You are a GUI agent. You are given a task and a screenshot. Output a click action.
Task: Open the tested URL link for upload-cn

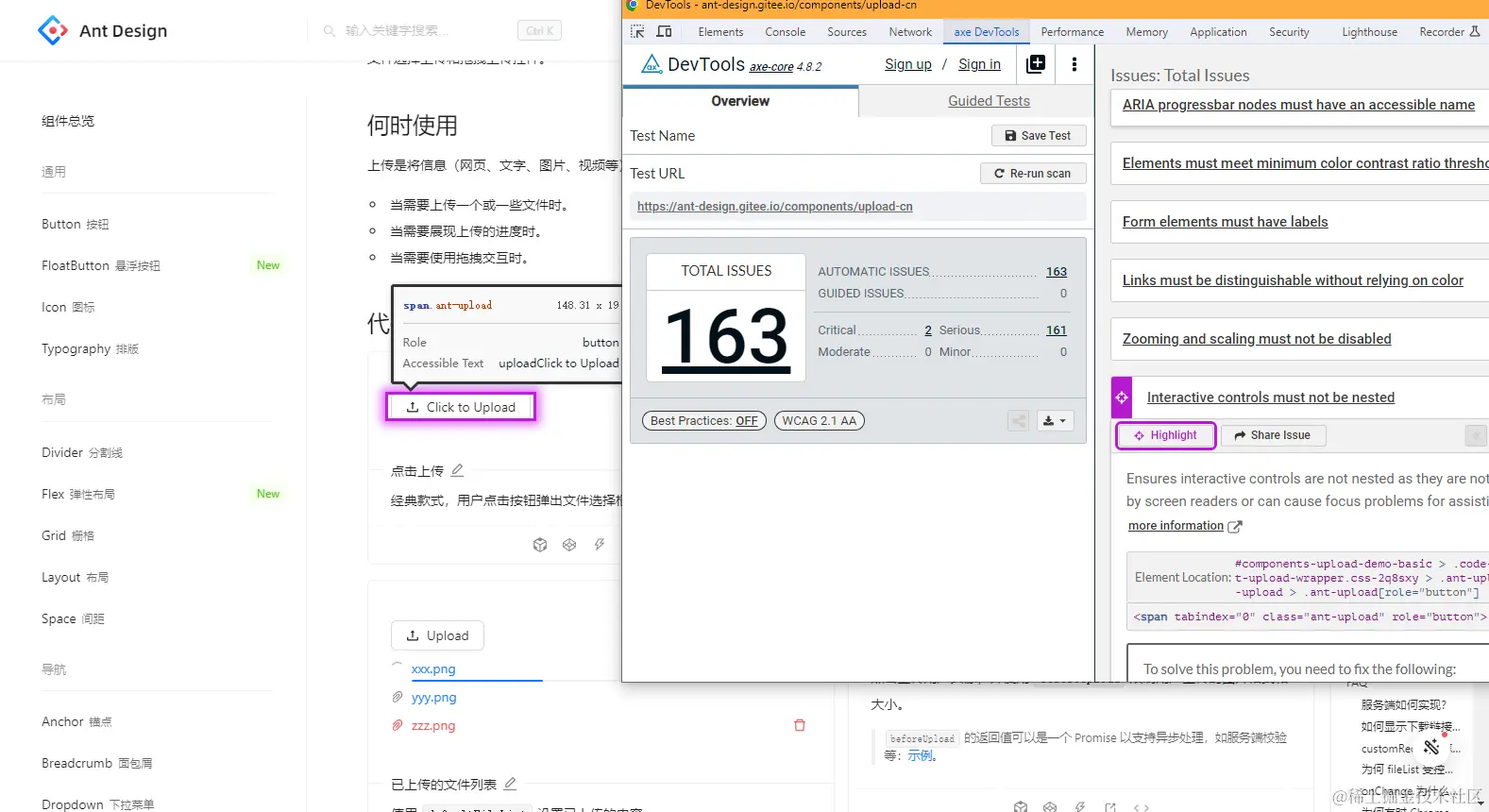775,207
